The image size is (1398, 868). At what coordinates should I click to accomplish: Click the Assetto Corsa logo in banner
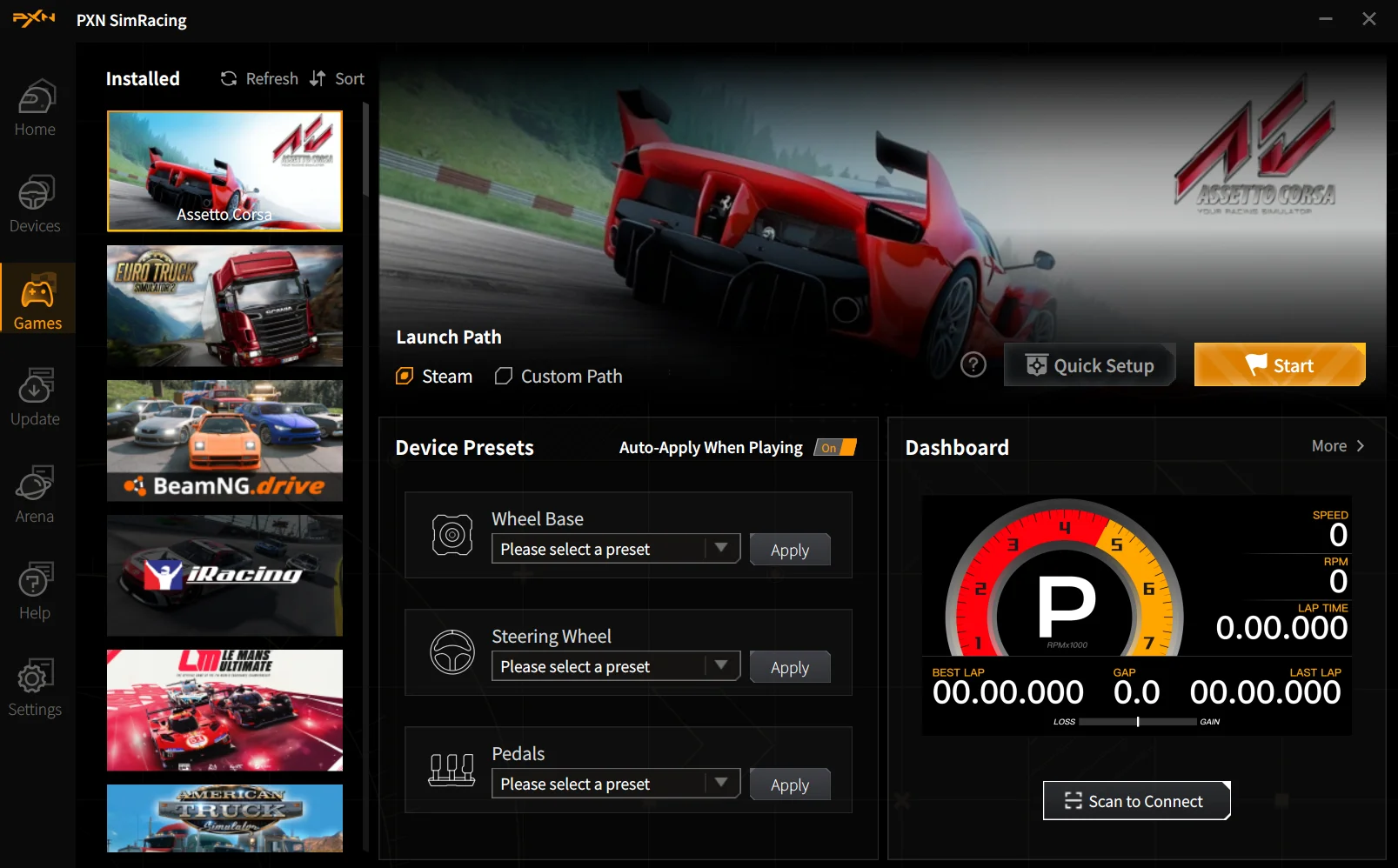pyautogui.click(x=1256, y=146)
